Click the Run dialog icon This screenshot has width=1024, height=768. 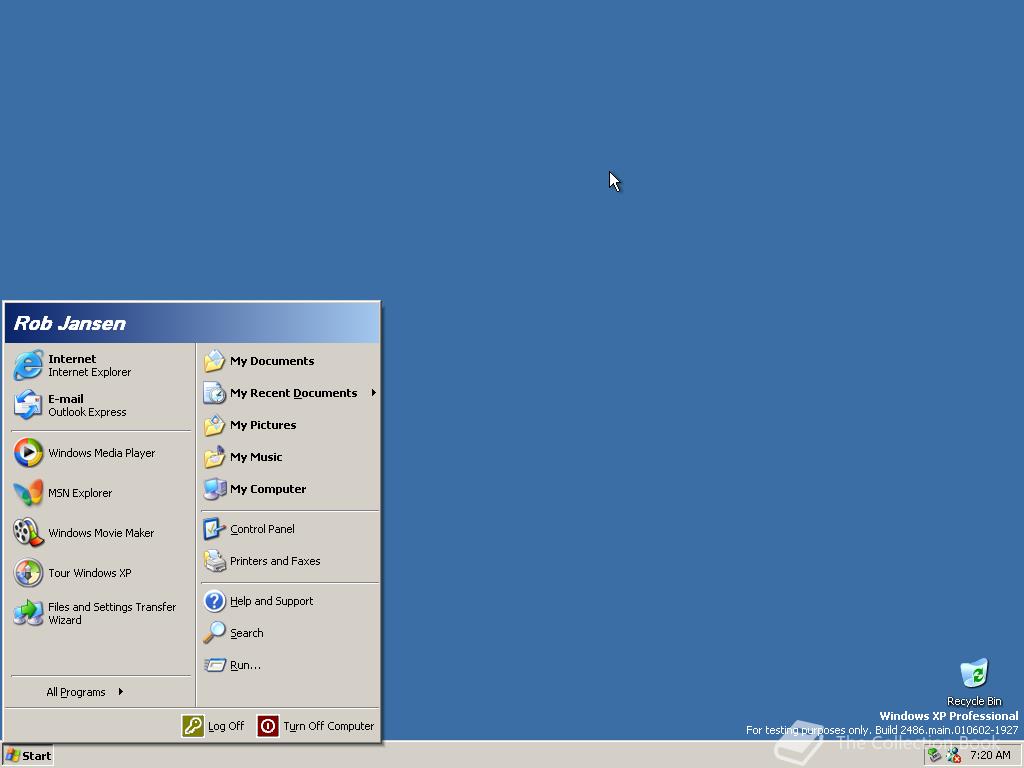click(214, 664)
